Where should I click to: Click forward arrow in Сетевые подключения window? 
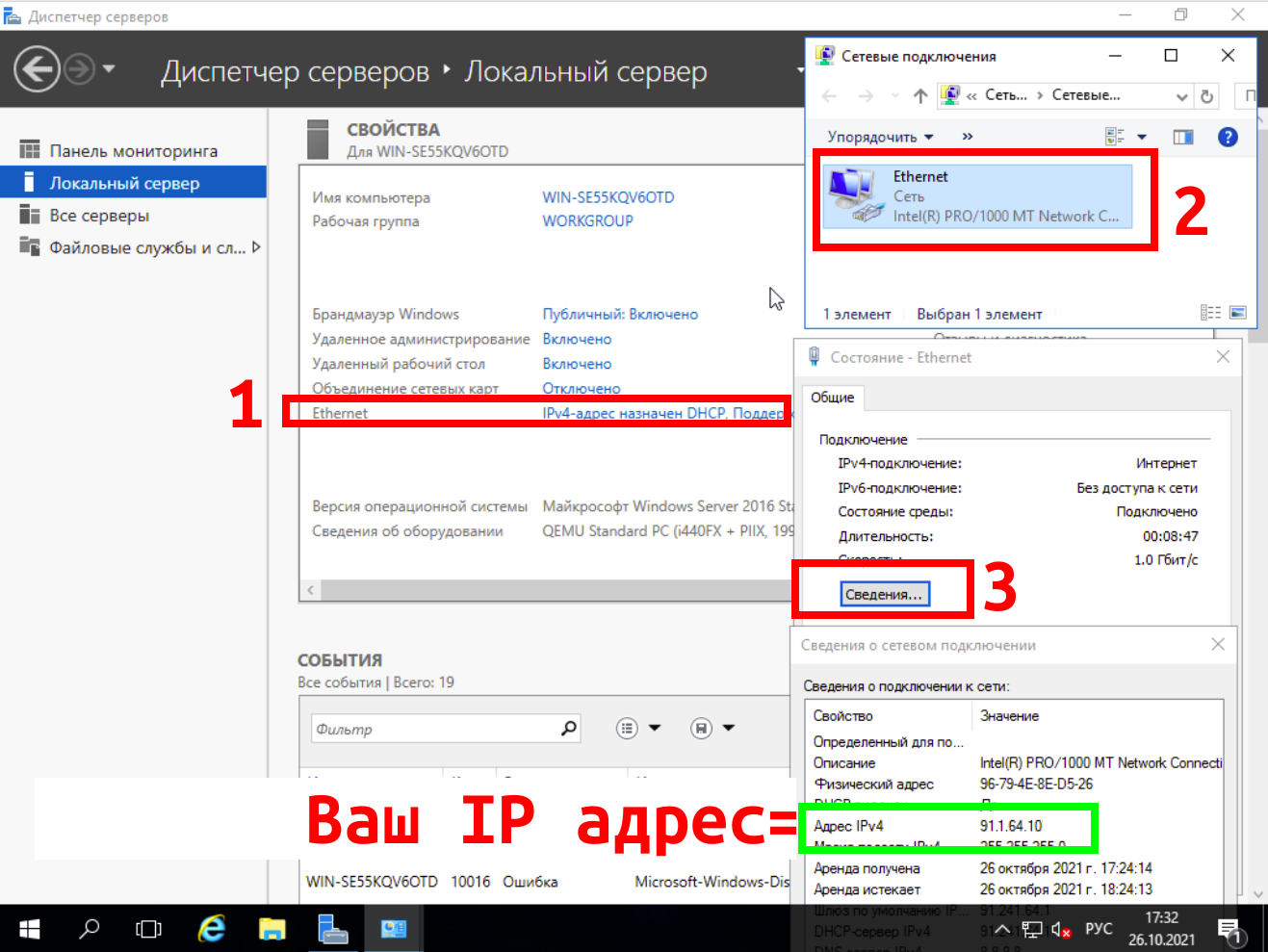pyautogui.click(x=866, y=95)
